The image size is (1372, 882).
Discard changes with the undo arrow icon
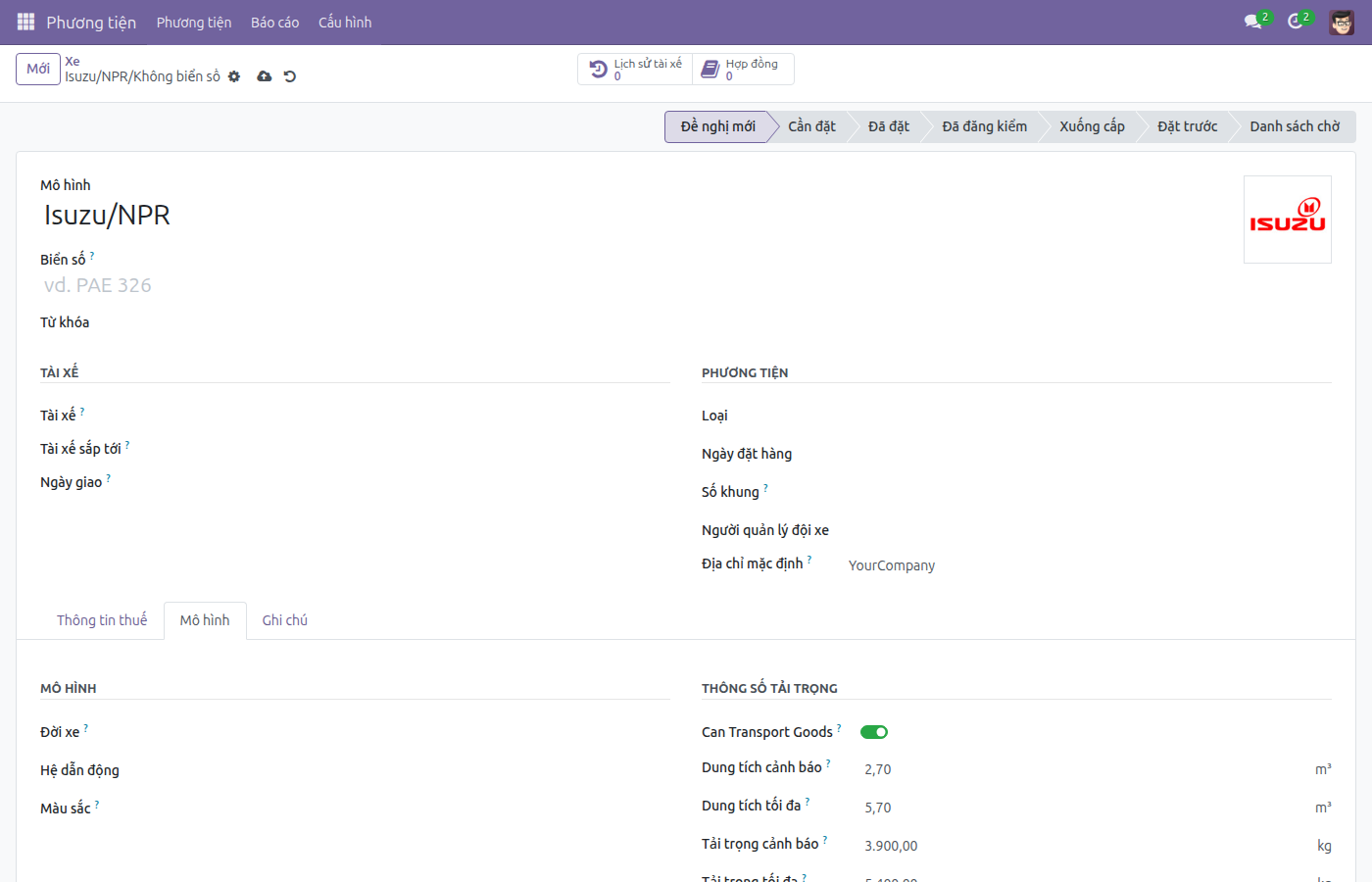point(290,76)
